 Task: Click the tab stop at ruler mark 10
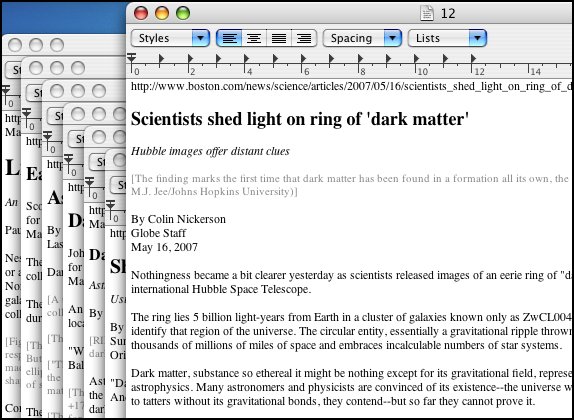click(x=416, y=58)
